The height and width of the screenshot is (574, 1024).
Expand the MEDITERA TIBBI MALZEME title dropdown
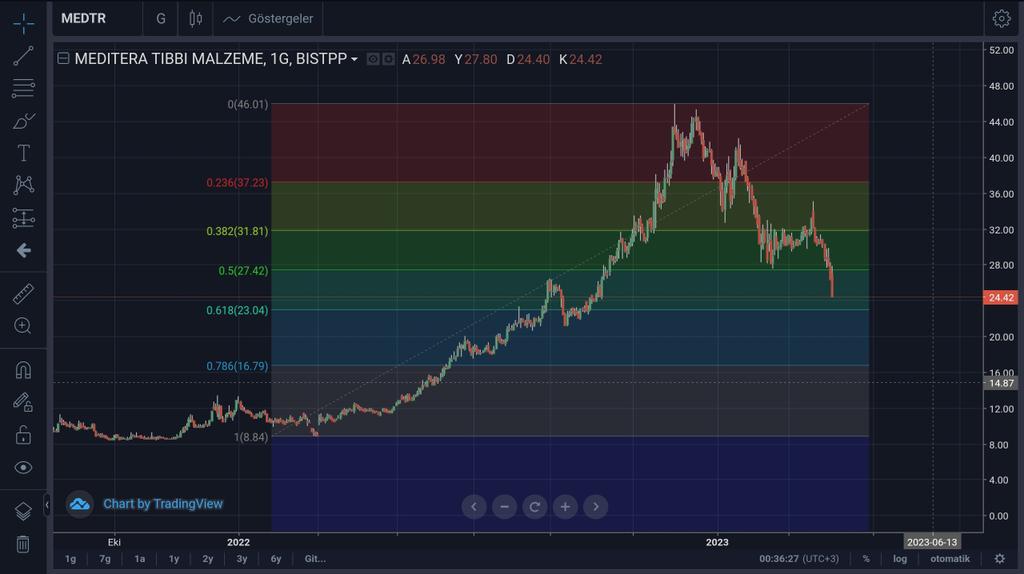pos(354,59)
